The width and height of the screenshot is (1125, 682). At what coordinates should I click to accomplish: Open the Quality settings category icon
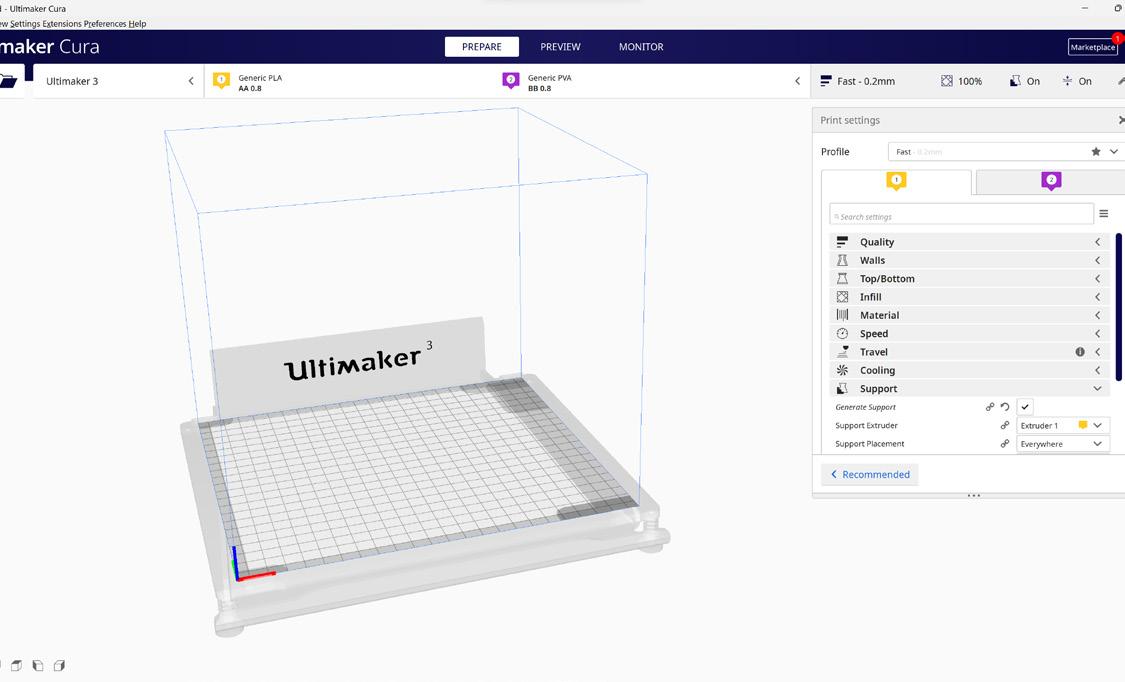[842, 242]
